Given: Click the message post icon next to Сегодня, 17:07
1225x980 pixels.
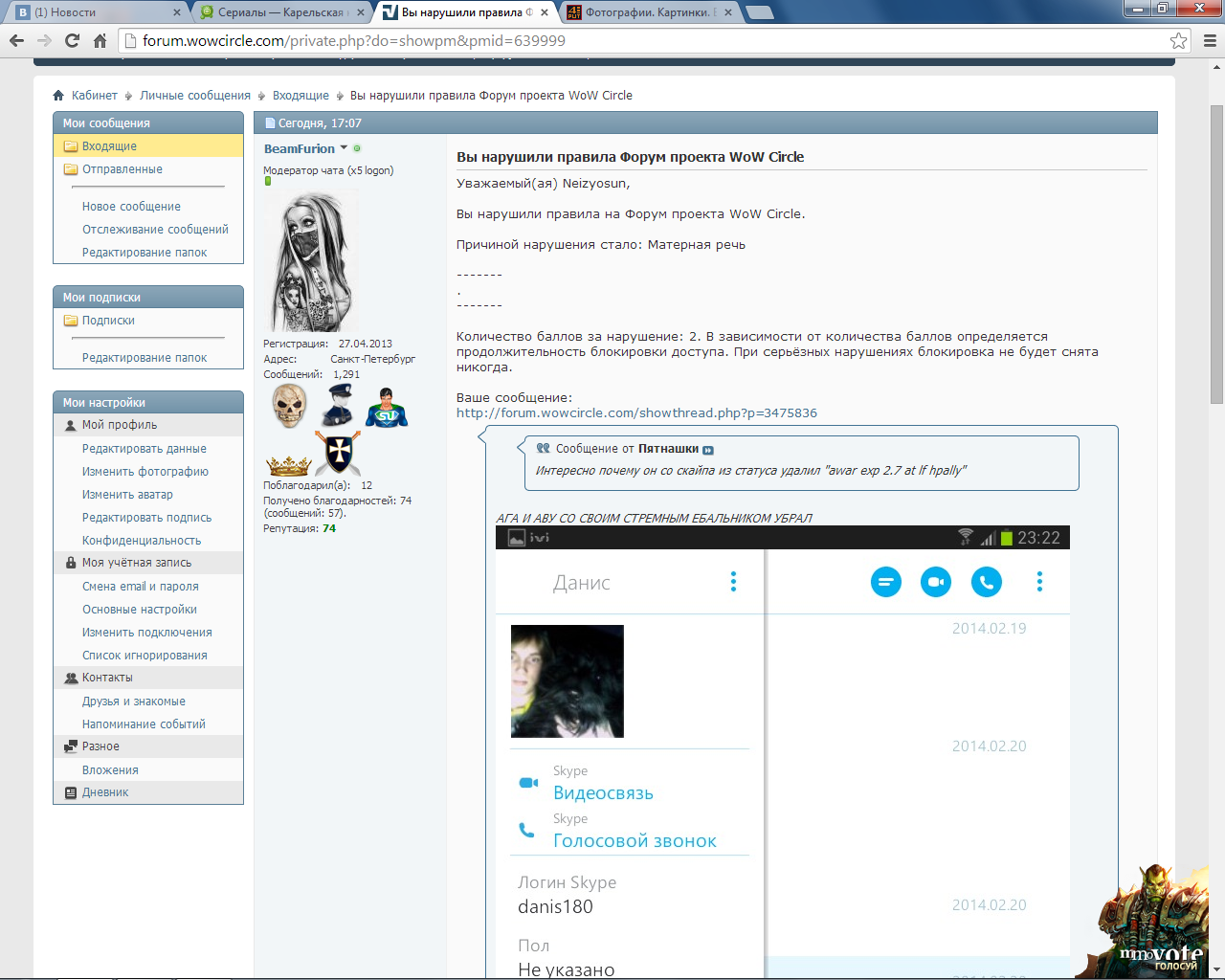Looking at the screenshot, I should 270,123.
